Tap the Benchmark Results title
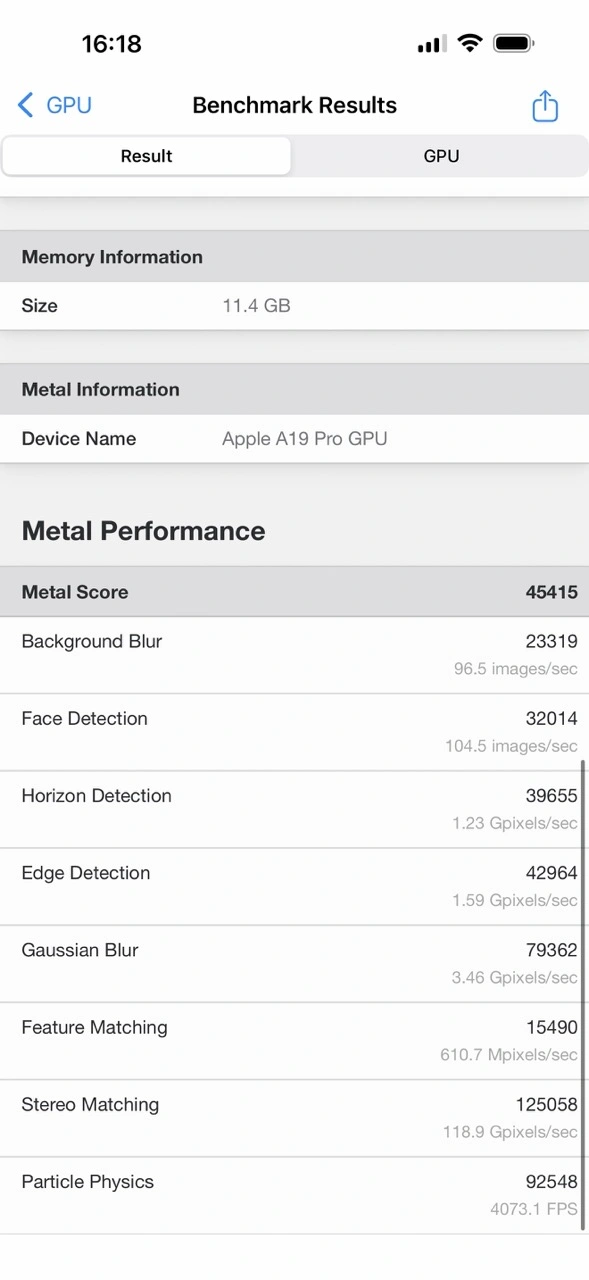The image size is (589, 1280). click(x=294, y=105)
